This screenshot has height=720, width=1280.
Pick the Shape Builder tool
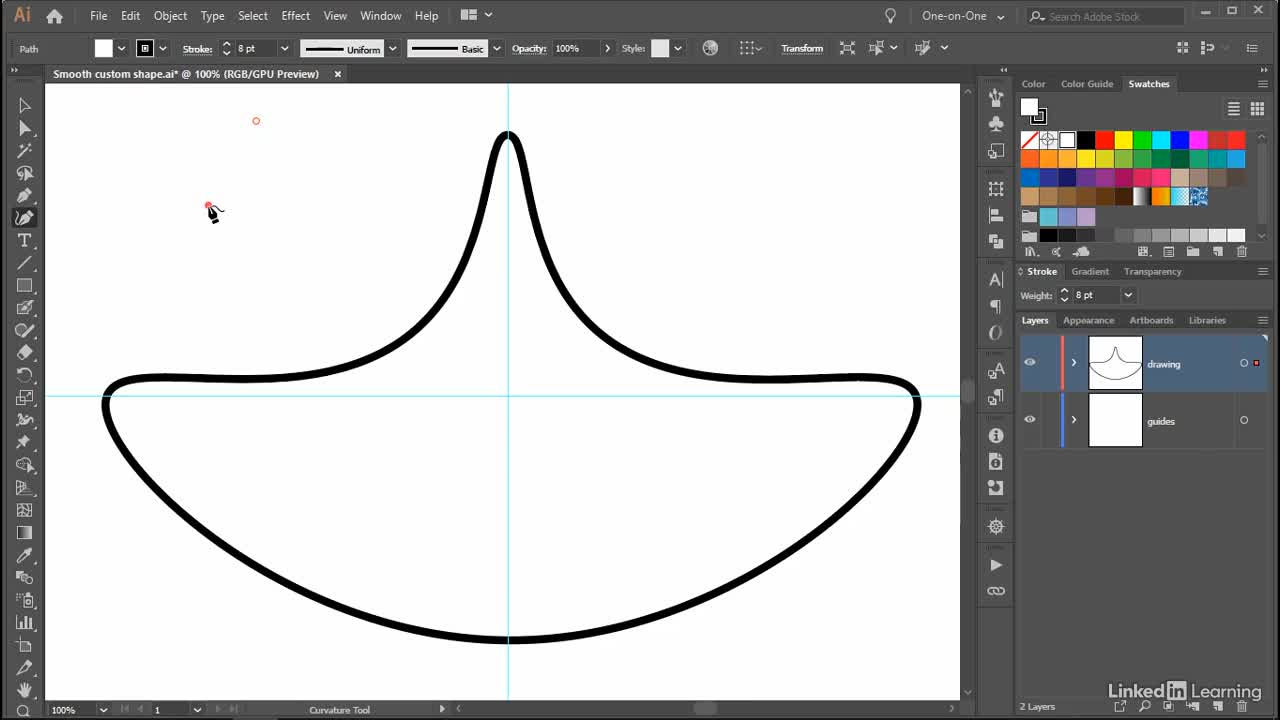click(x=24, y=465)
